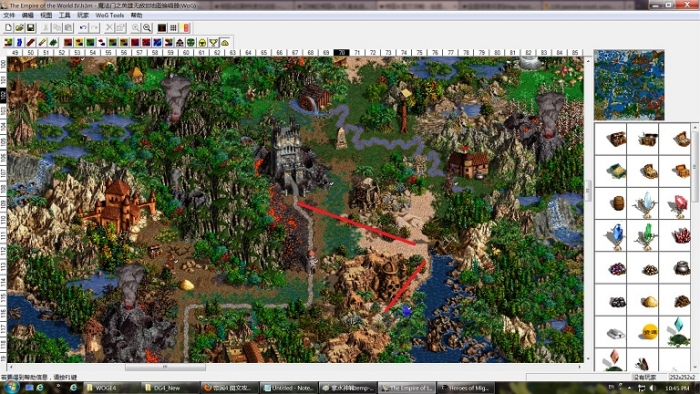The width and height of the screenshot is (700, 394).
Task: Select the road tool icon in the toolbar
Action: (30, 42)
